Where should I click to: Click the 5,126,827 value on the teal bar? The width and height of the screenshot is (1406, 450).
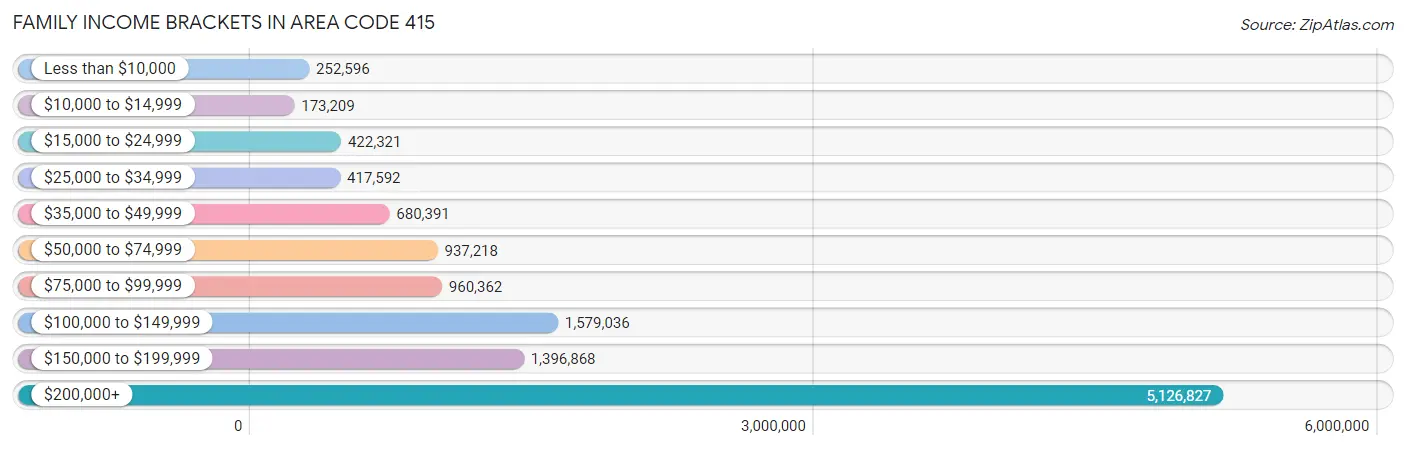tap(1178, 396)
